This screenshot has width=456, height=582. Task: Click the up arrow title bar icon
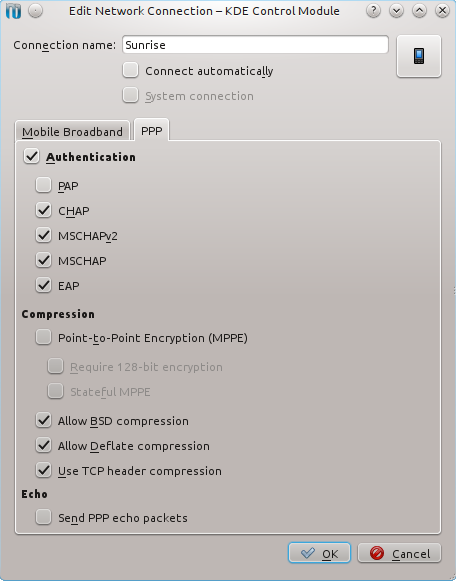(x=419, y=11)
